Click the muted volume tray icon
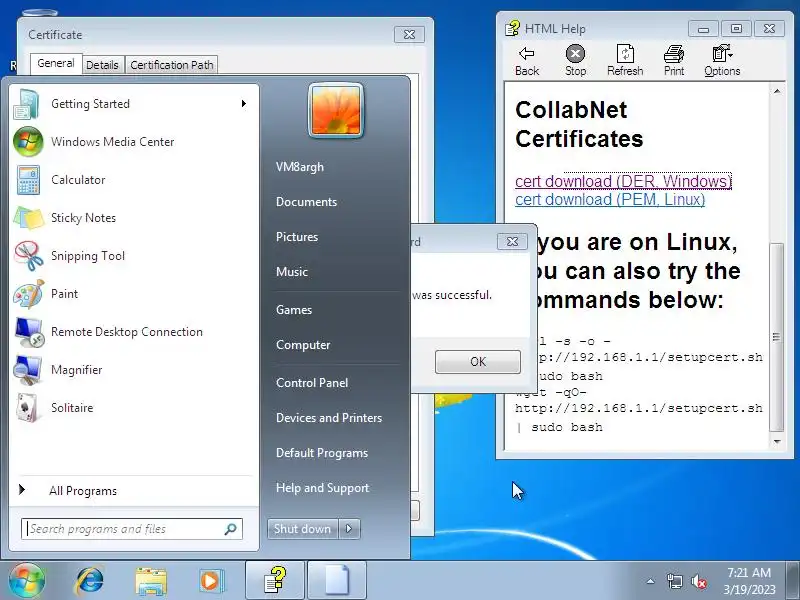The image size is (800, 600). [x=698, y=581]
